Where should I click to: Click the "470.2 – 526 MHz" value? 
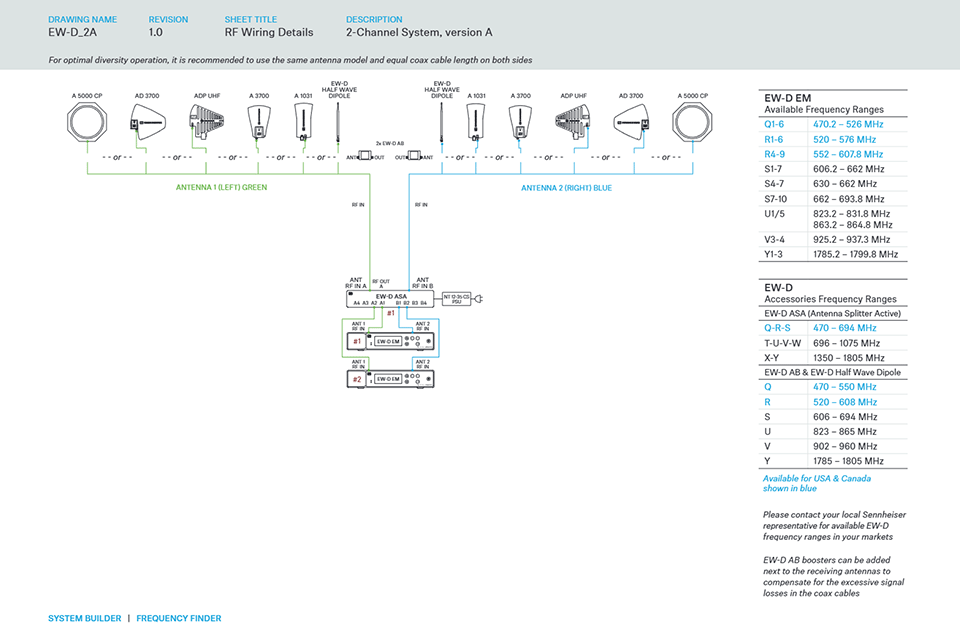[x=848, y=124]
